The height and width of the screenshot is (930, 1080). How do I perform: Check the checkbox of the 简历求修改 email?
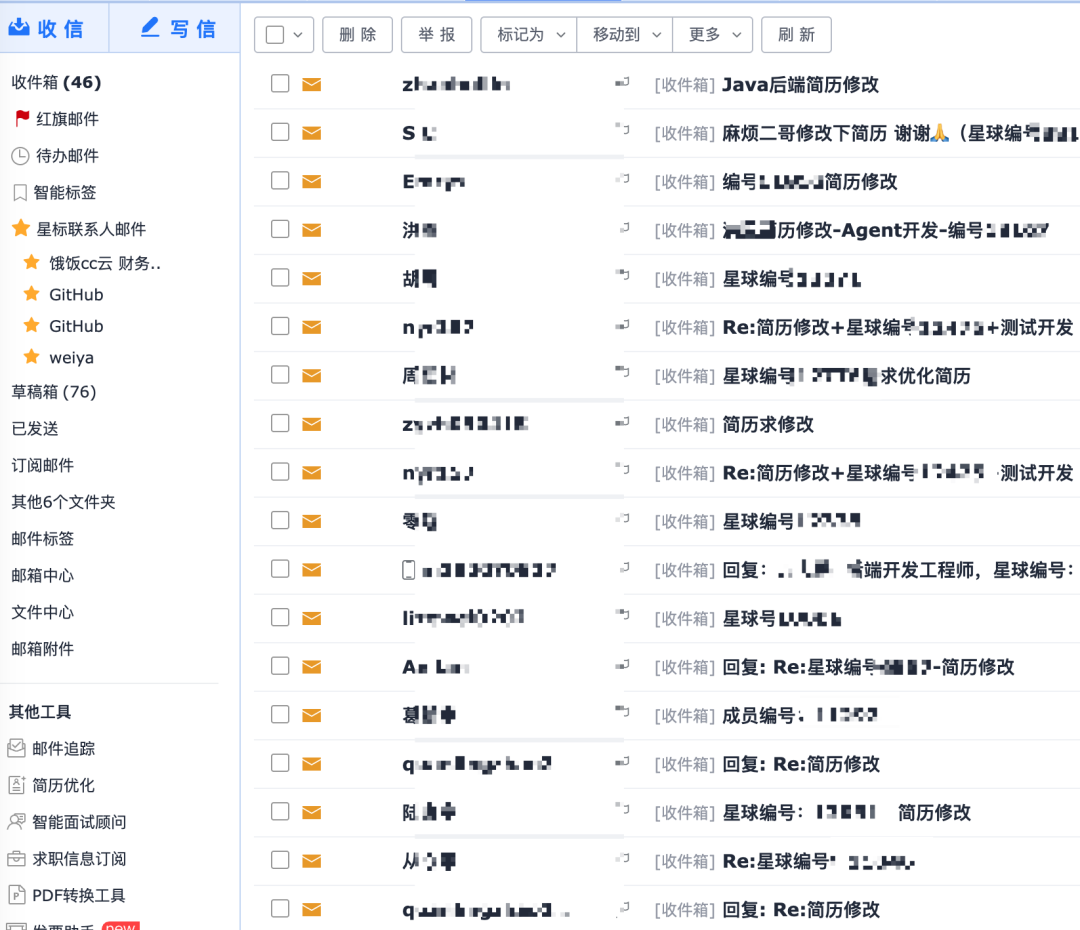click(280, 423)
